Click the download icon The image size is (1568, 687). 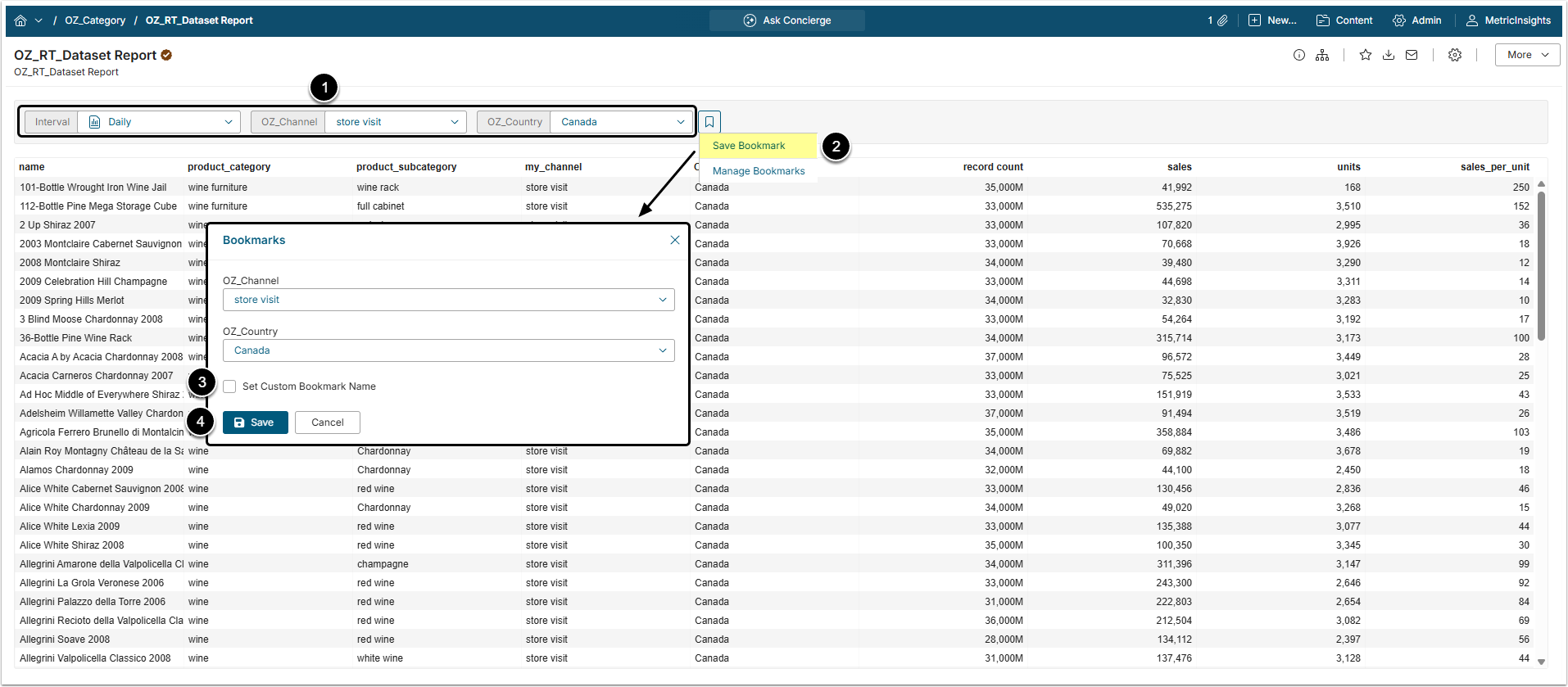pos(1389,55)
